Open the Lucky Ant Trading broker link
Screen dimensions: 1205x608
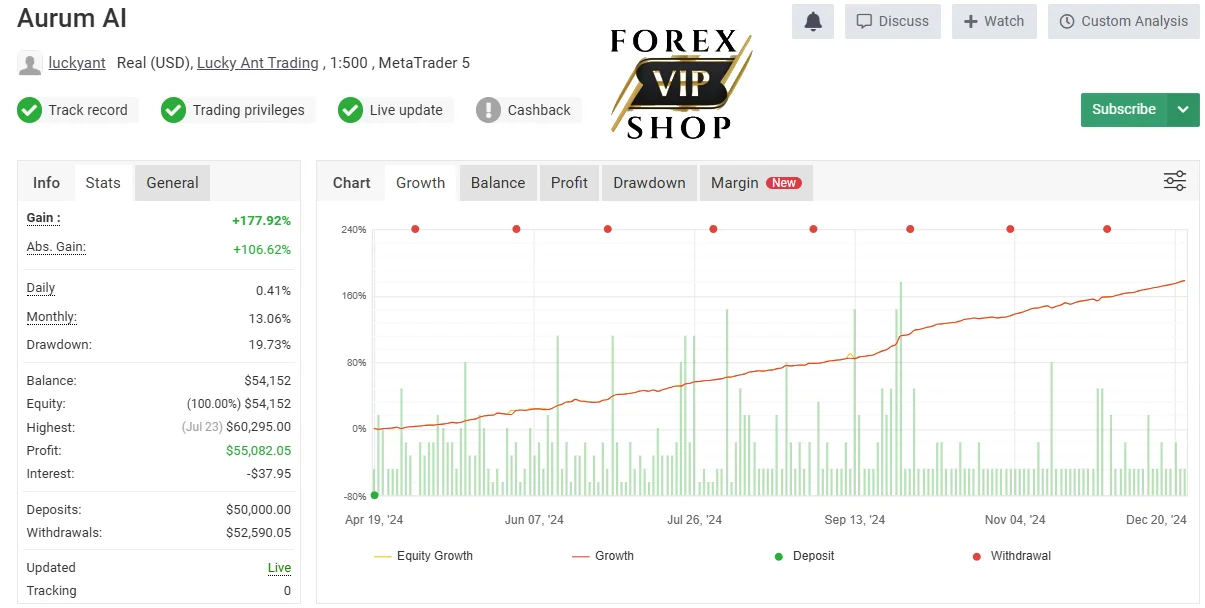click(258, 63)
